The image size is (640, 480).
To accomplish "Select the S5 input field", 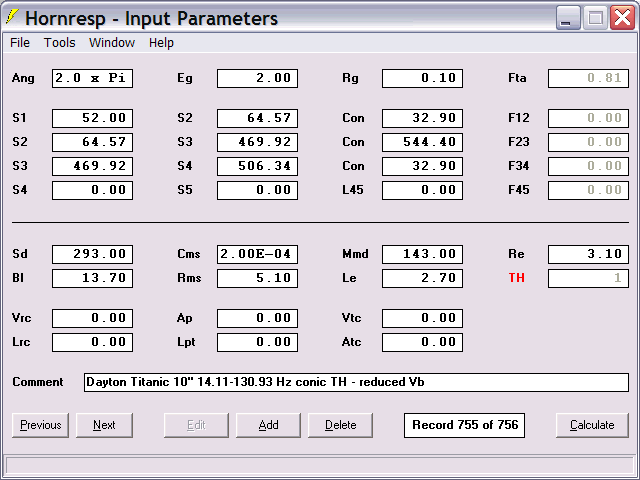I will coord(258,191).
